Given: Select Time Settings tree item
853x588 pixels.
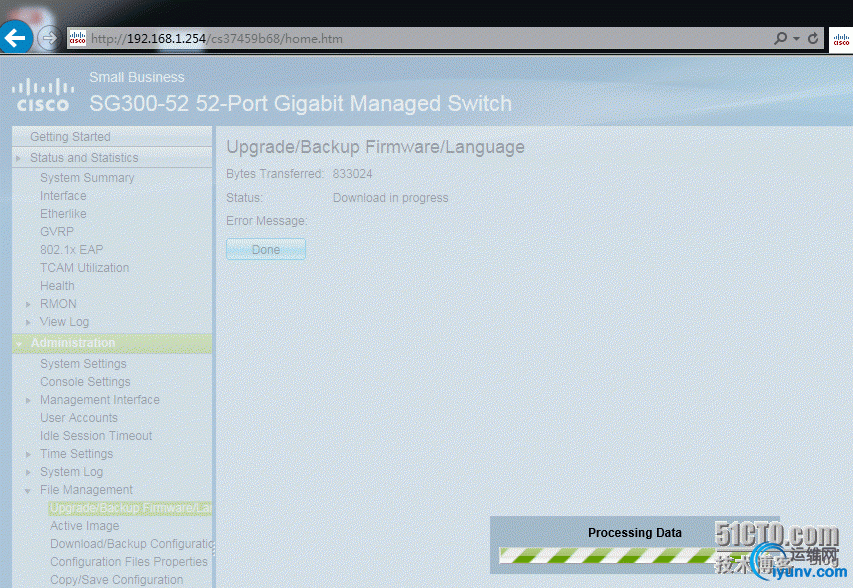Looking at the screenshot, I should [76, 454].
